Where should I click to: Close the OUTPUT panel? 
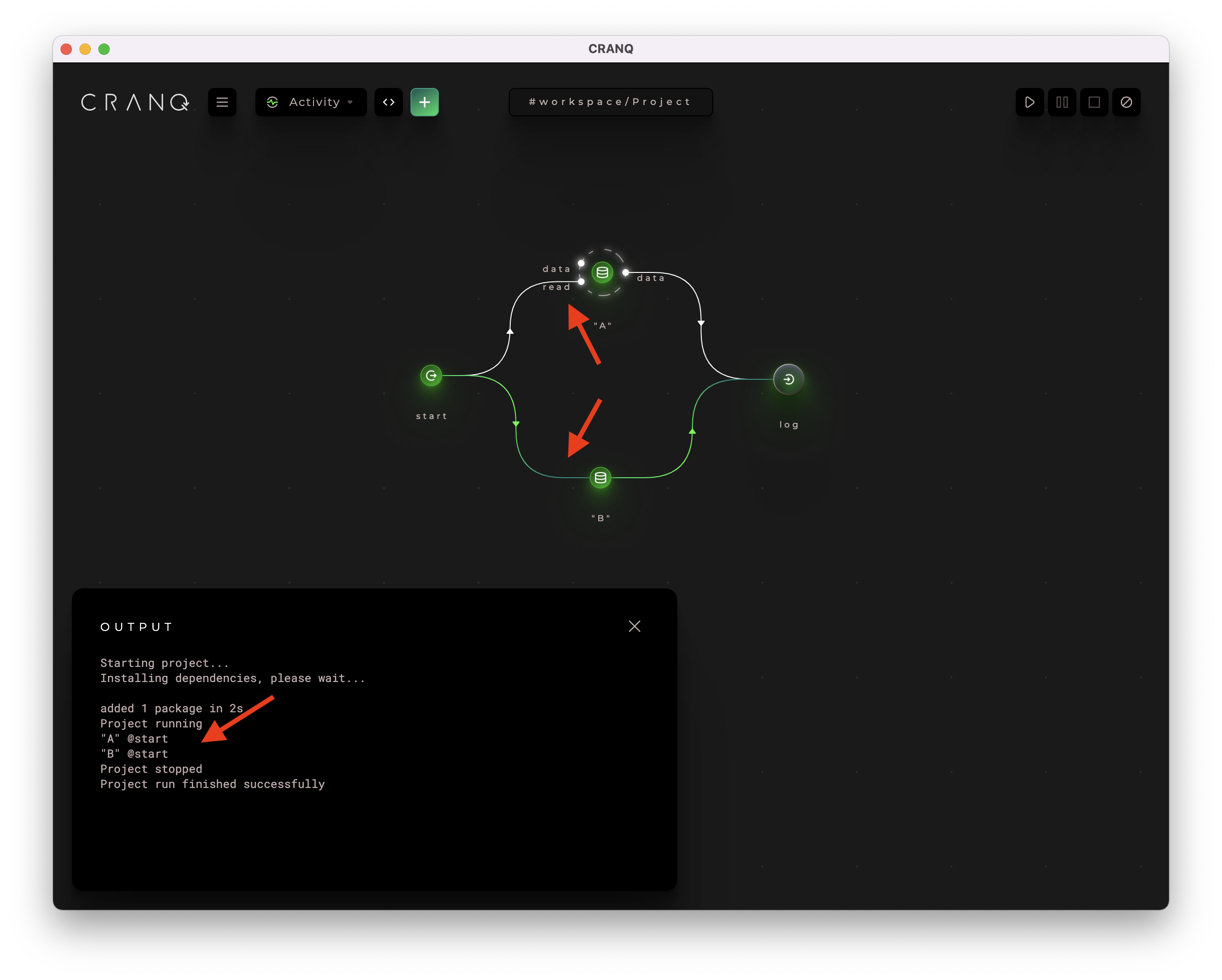pyautogui.click(x=634, y=626)
